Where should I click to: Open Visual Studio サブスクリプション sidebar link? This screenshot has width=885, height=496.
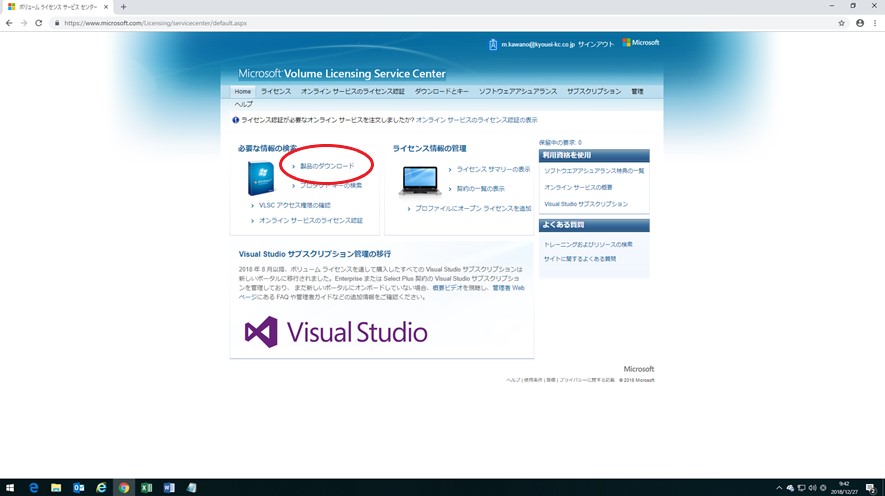coord(586,204)
